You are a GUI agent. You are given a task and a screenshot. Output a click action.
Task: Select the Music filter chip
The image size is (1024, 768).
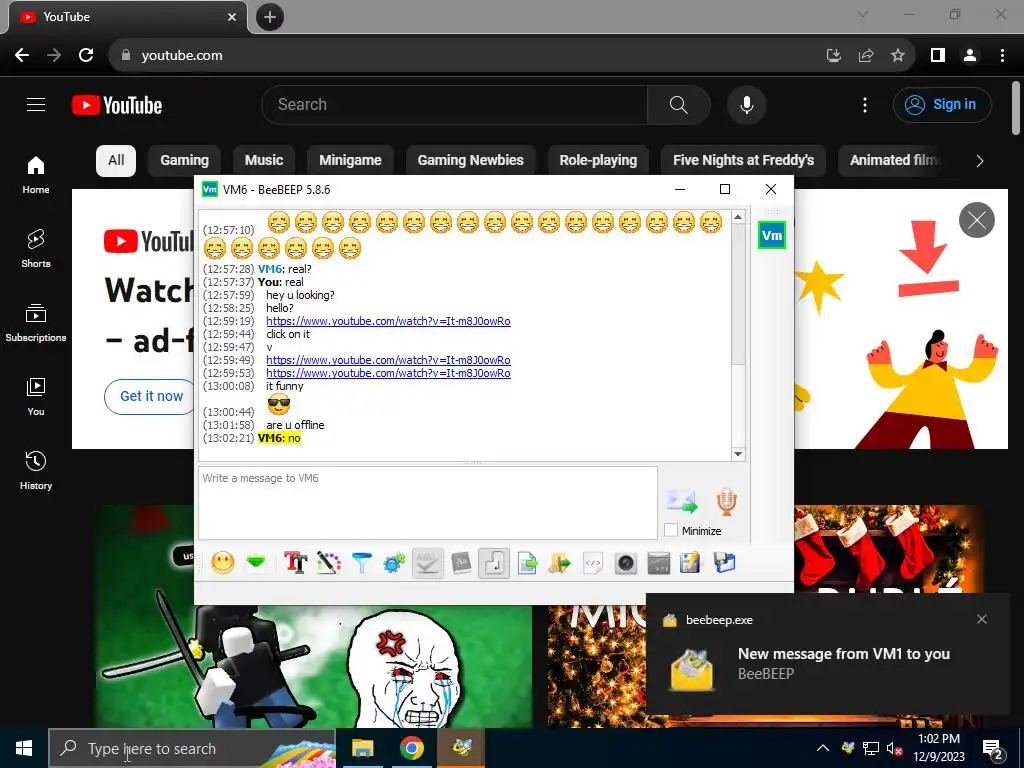(264, 161)
